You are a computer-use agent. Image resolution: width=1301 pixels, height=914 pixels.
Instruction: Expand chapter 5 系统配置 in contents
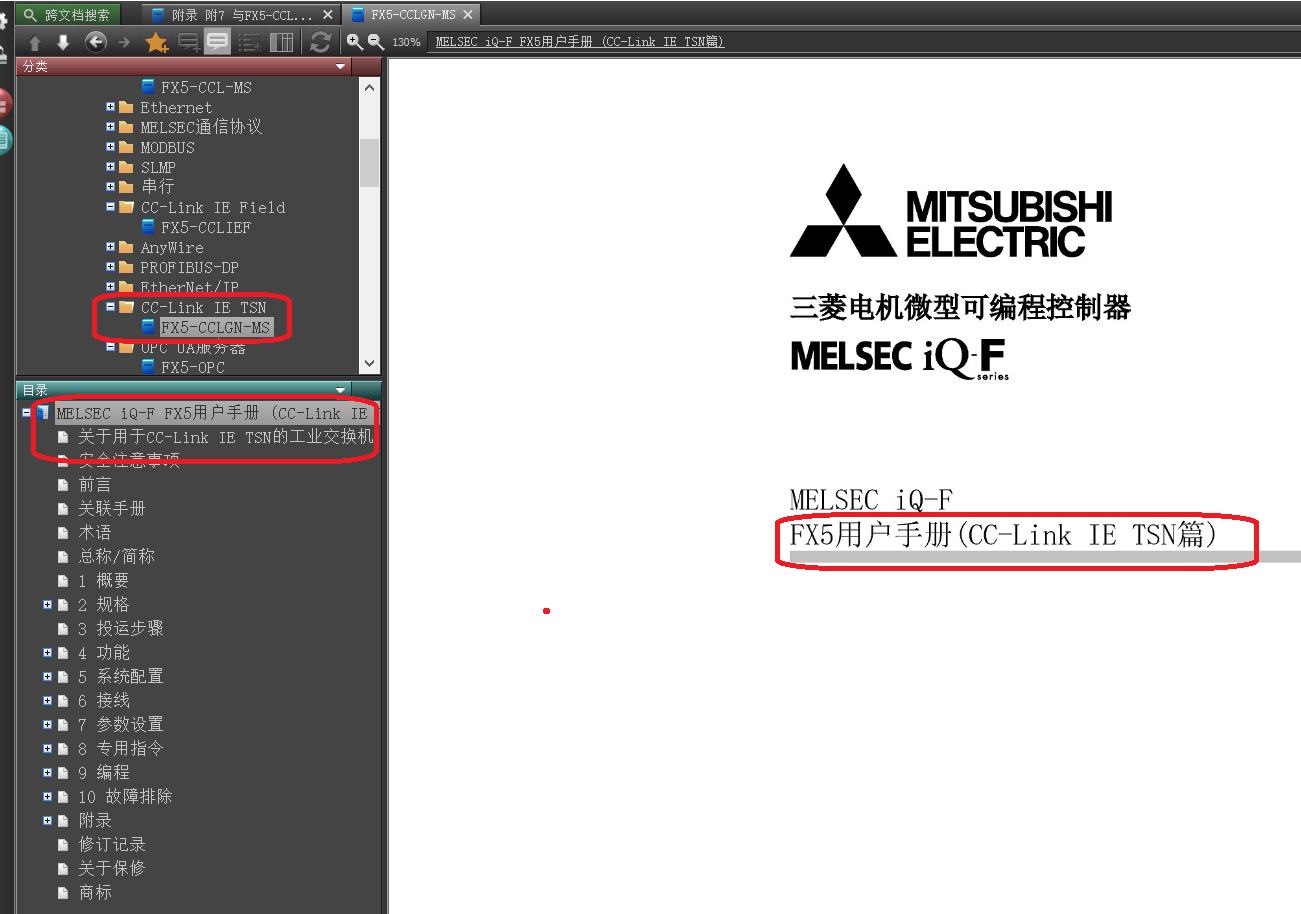47,677
